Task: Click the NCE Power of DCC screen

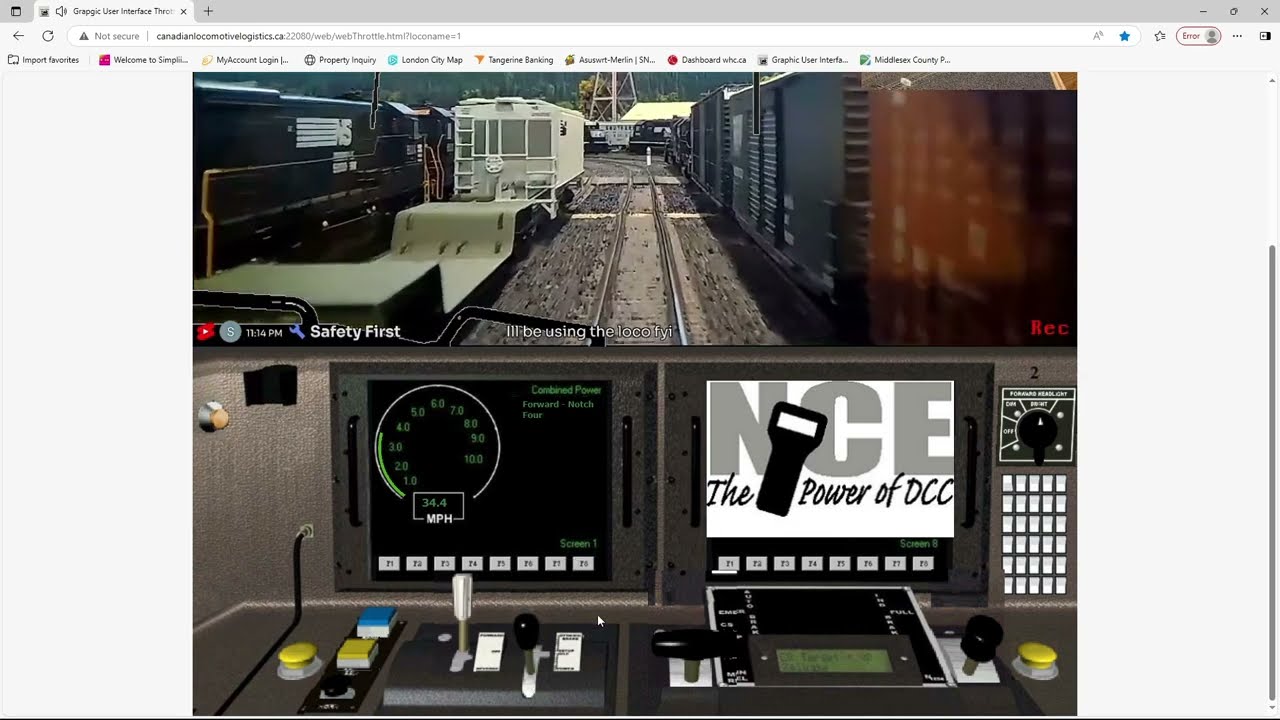Action: [x=830, y=459]
